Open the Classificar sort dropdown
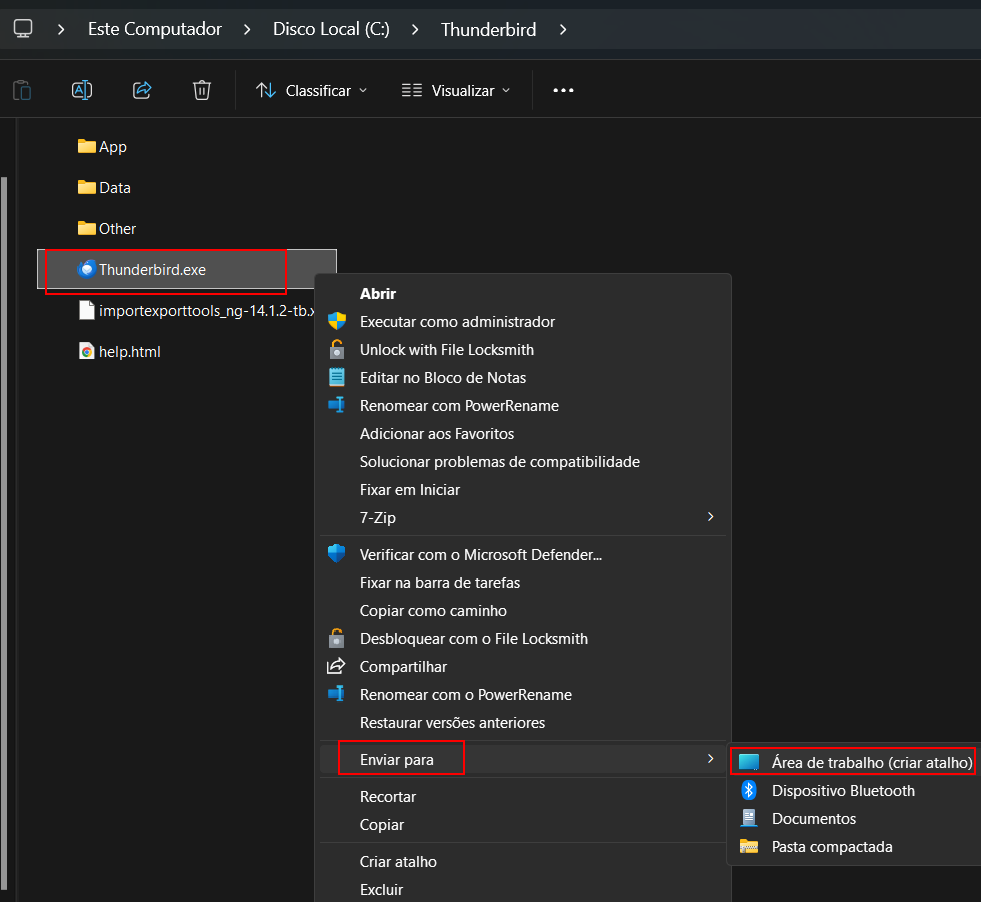The image size is (981, 902). [312, 91]
